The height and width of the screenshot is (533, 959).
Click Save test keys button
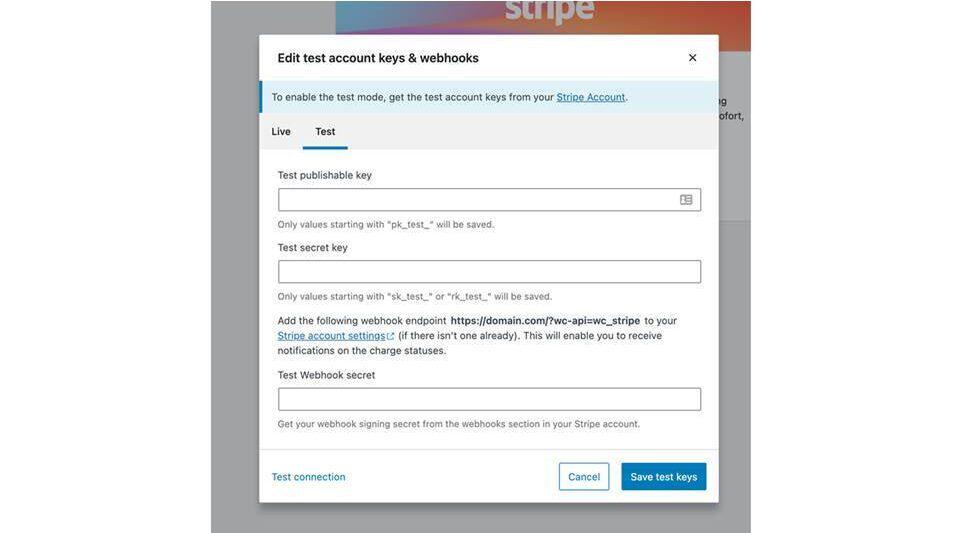(x=663, y=477)
